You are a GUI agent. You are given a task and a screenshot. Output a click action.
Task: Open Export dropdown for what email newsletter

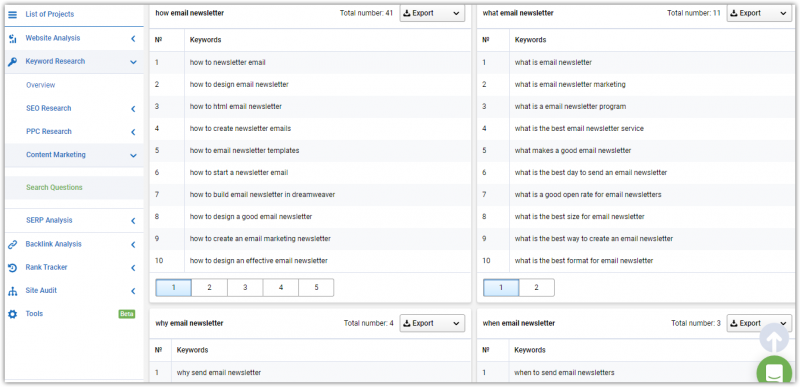pos(759,13)
